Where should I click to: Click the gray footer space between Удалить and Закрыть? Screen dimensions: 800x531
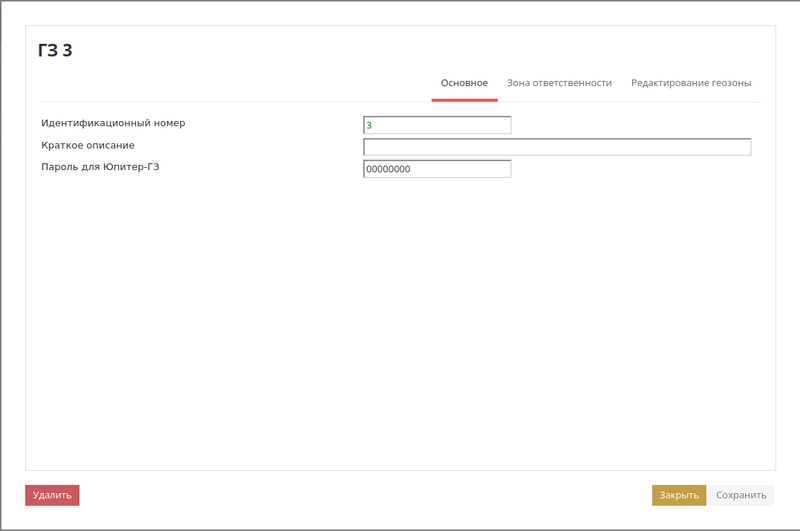tap(360, 495)
